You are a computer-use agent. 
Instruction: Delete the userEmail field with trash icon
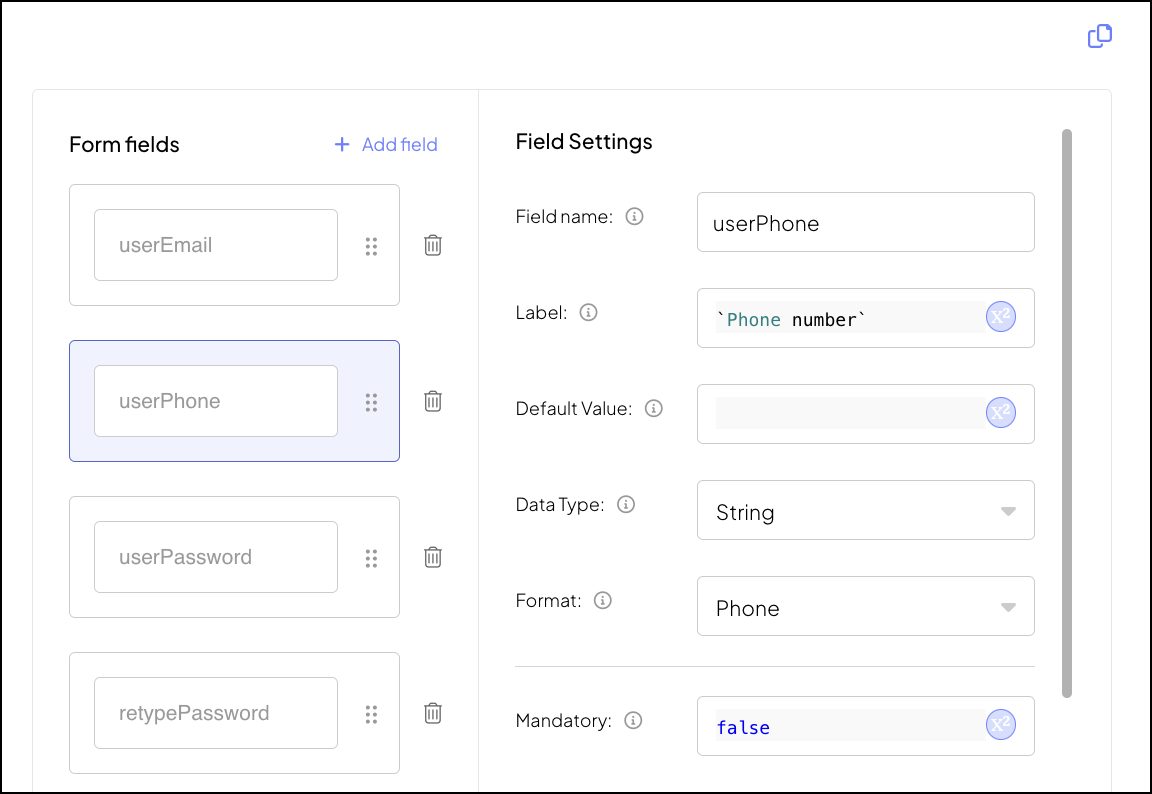433,245
